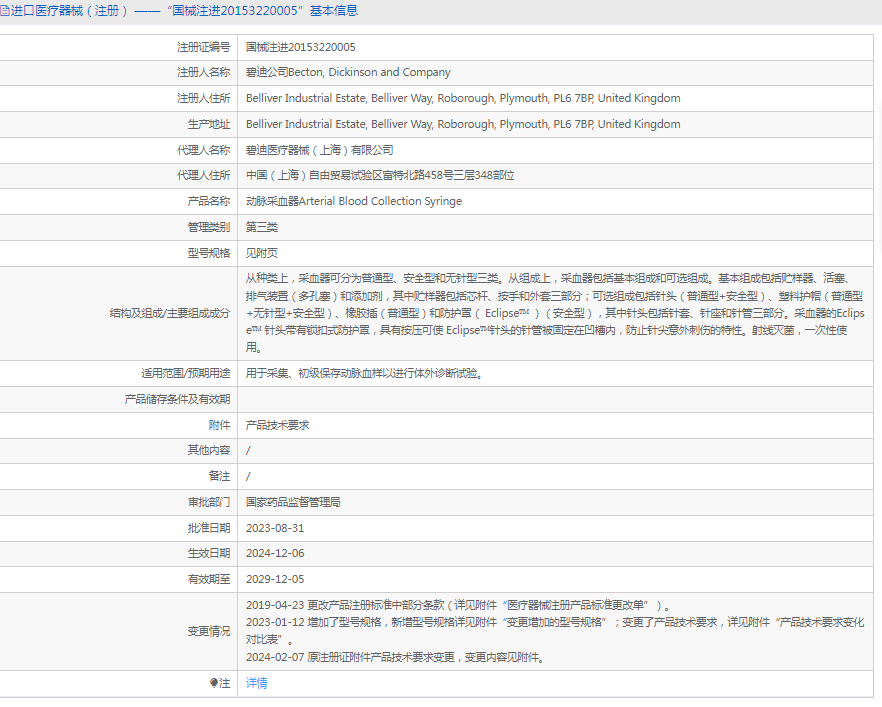Open the 详情 link in the 注 row
882x707 pixels.
pos(256,683)
